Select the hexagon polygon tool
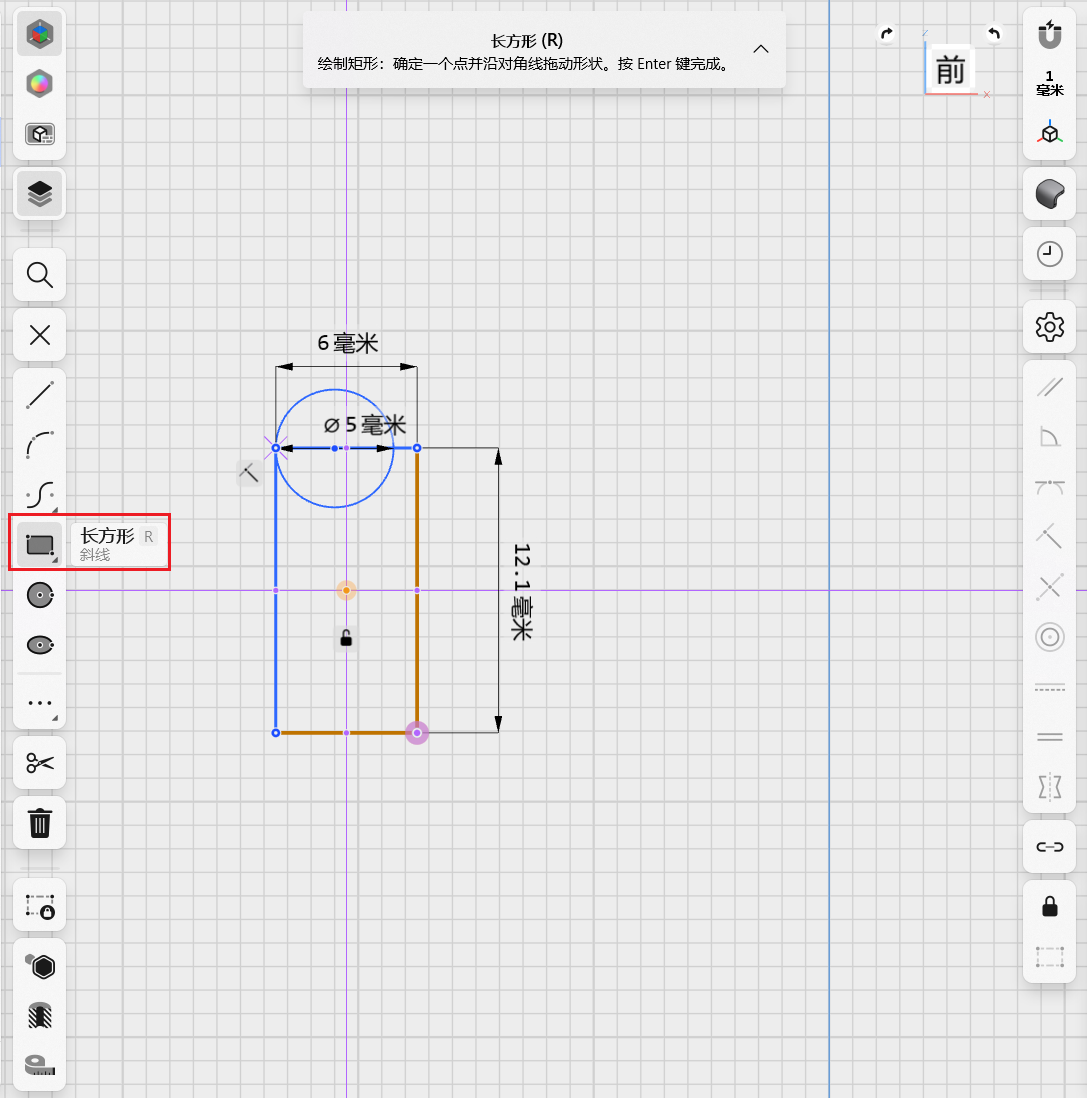 pyautogui.click(x=39, y=966)
